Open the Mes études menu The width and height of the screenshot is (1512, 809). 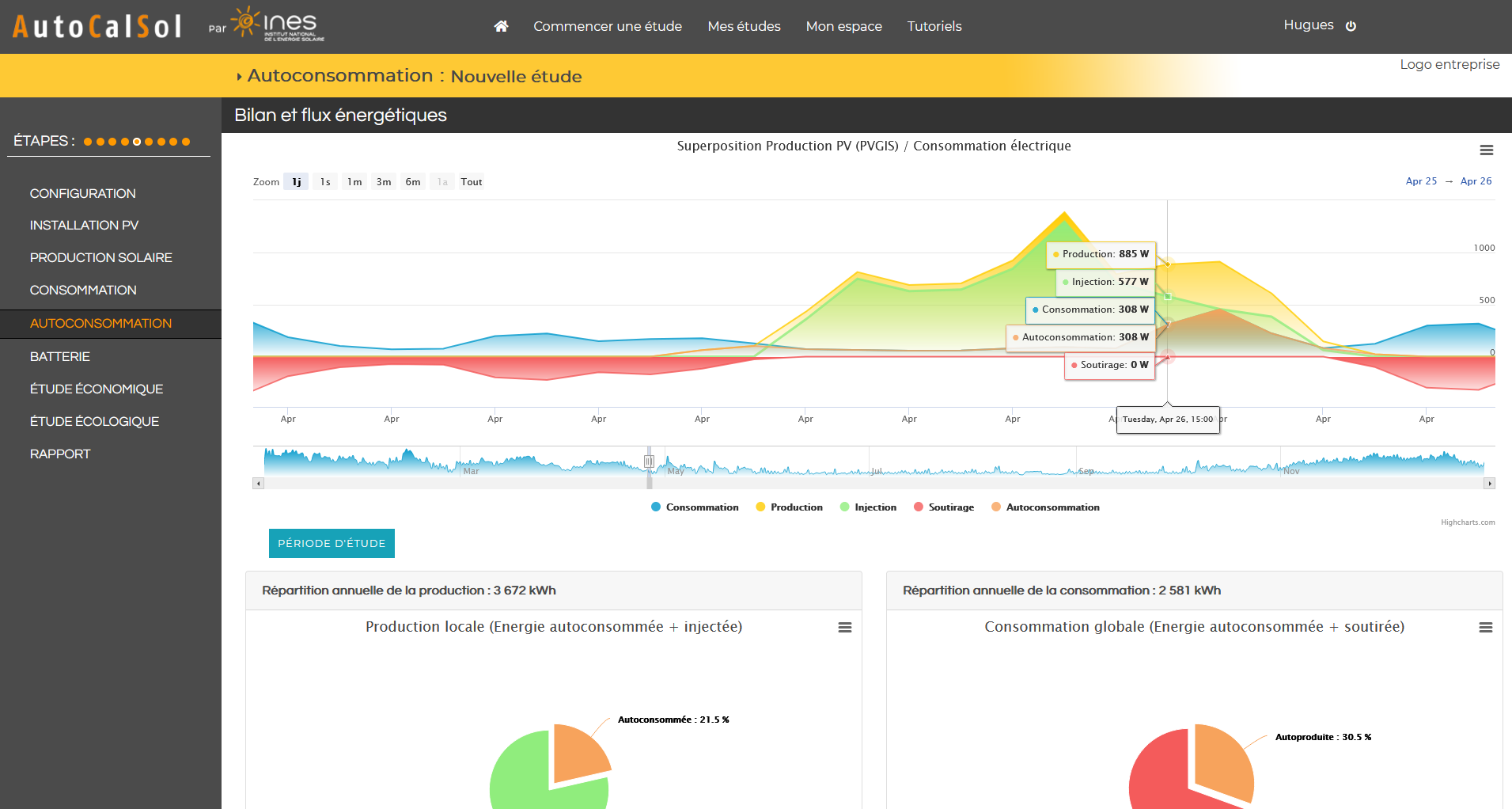click(744, 26)
